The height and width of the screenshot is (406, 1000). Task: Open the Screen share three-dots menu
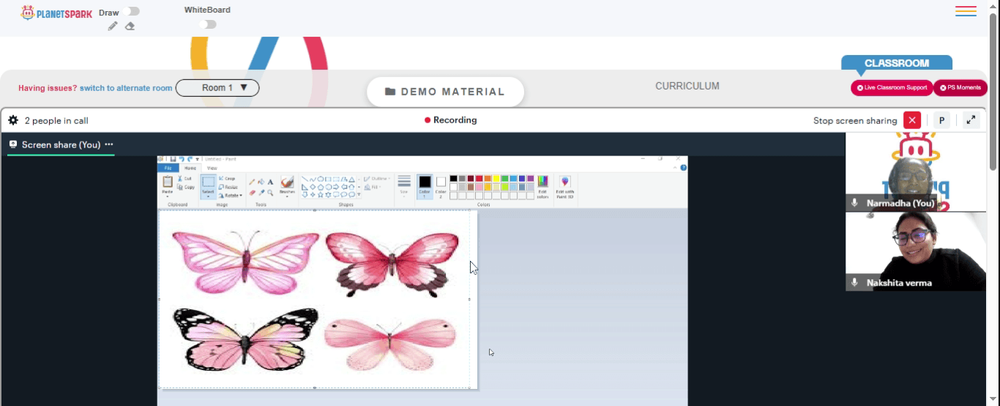(x=109, y=145)
